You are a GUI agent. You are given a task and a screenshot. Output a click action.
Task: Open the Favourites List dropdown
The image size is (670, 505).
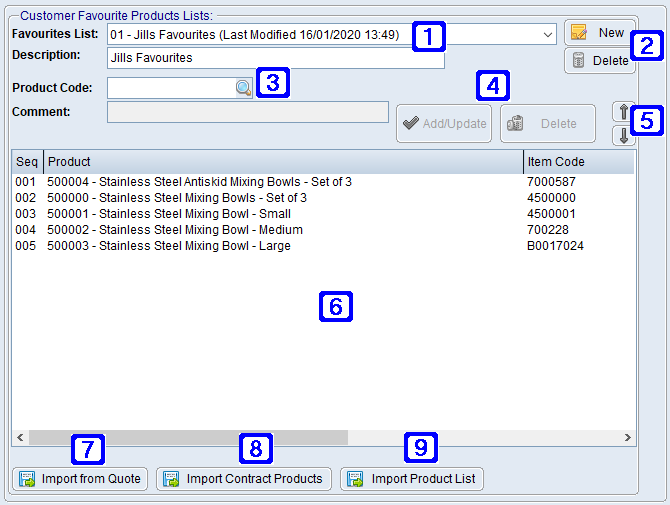click(548, 35)
